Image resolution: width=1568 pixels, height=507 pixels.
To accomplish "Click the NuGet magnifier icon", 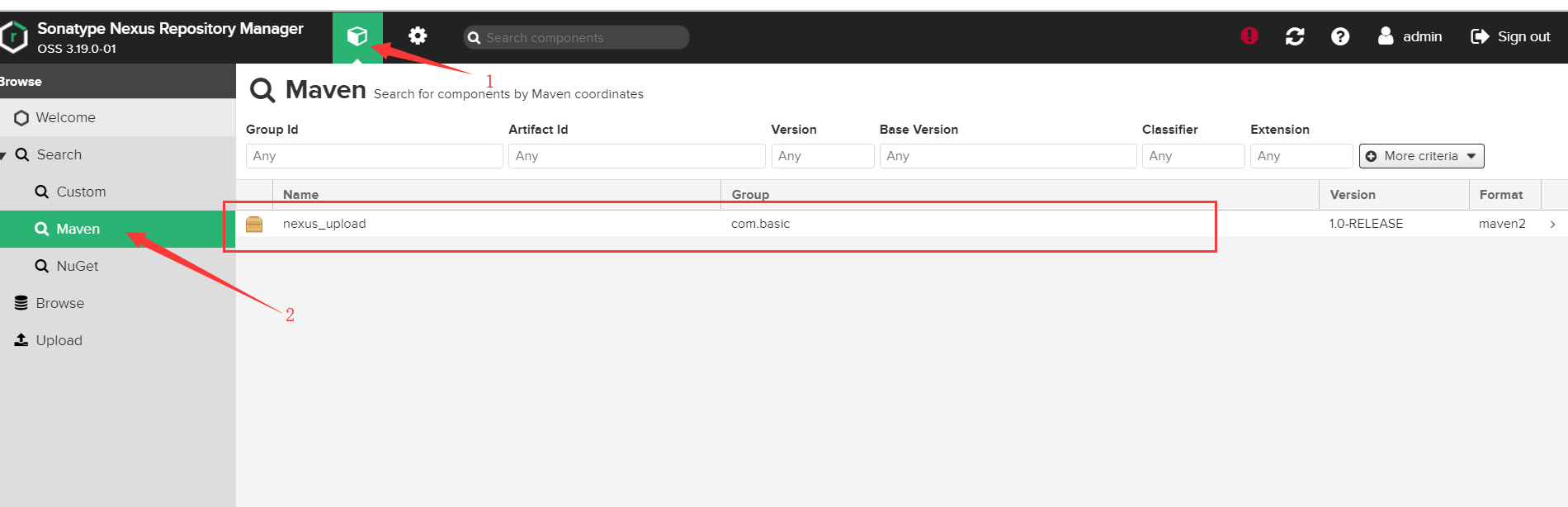I will 41,266.
